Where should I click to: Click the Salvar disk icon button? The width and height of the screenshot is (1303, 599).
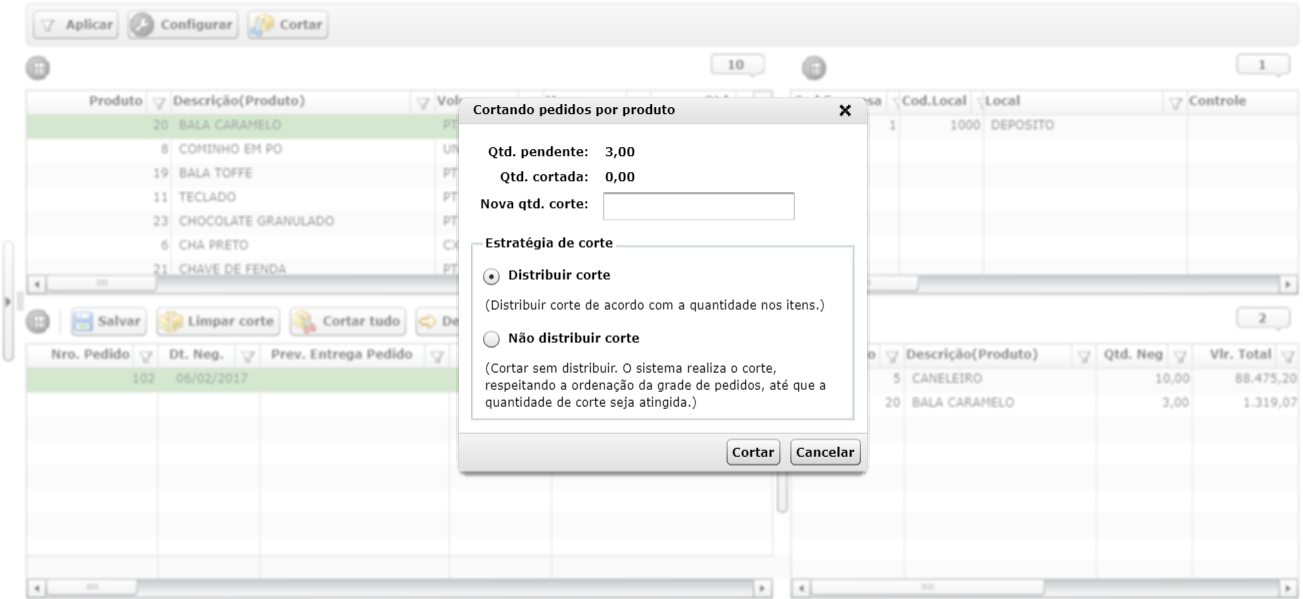(109, 321)
